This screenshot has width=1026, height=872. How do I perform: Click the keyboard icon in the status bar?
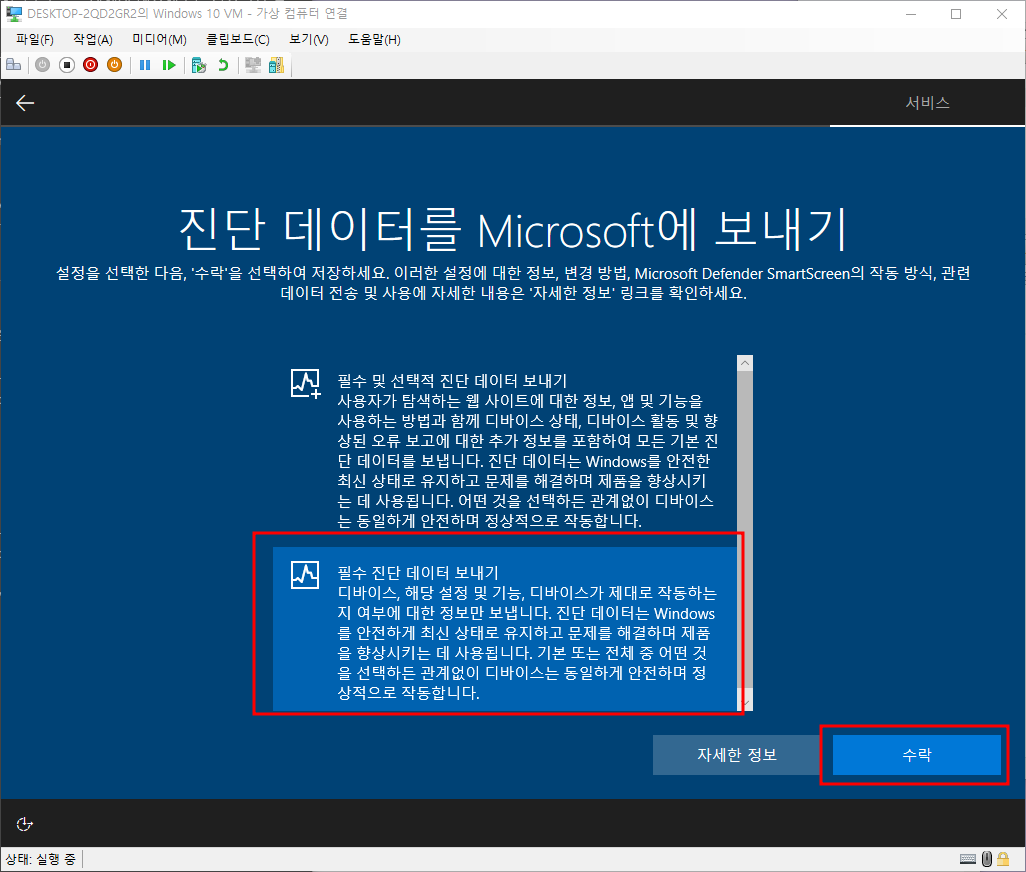tap(968, 858)
